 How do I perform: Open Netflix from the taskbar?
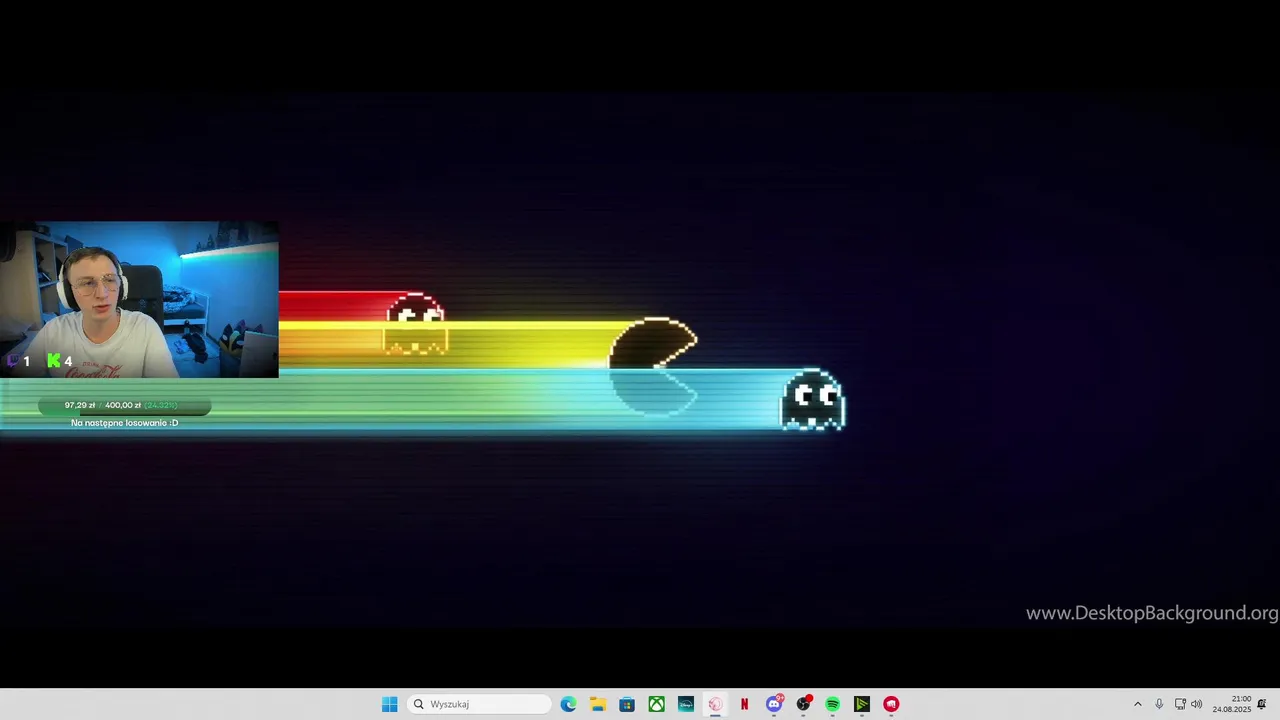click(744, 704)
